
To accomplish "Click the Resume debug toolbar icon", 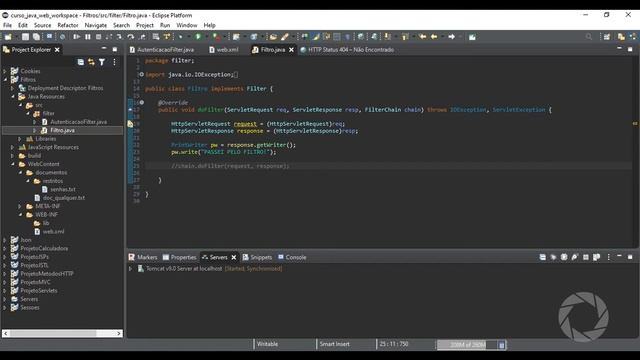I will point(76,37).
